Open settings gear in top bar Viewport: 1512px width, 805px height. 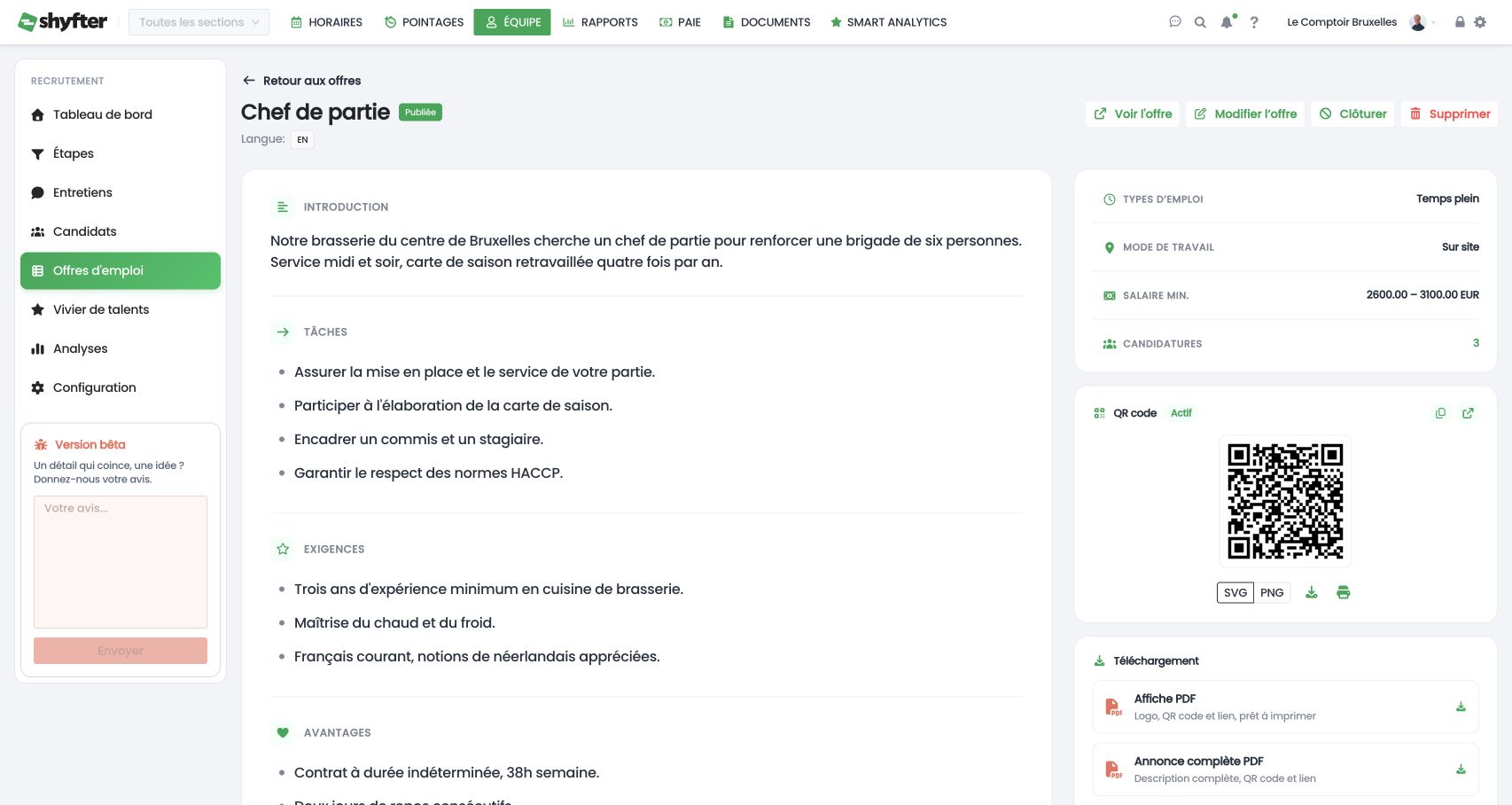point(1480,22)
